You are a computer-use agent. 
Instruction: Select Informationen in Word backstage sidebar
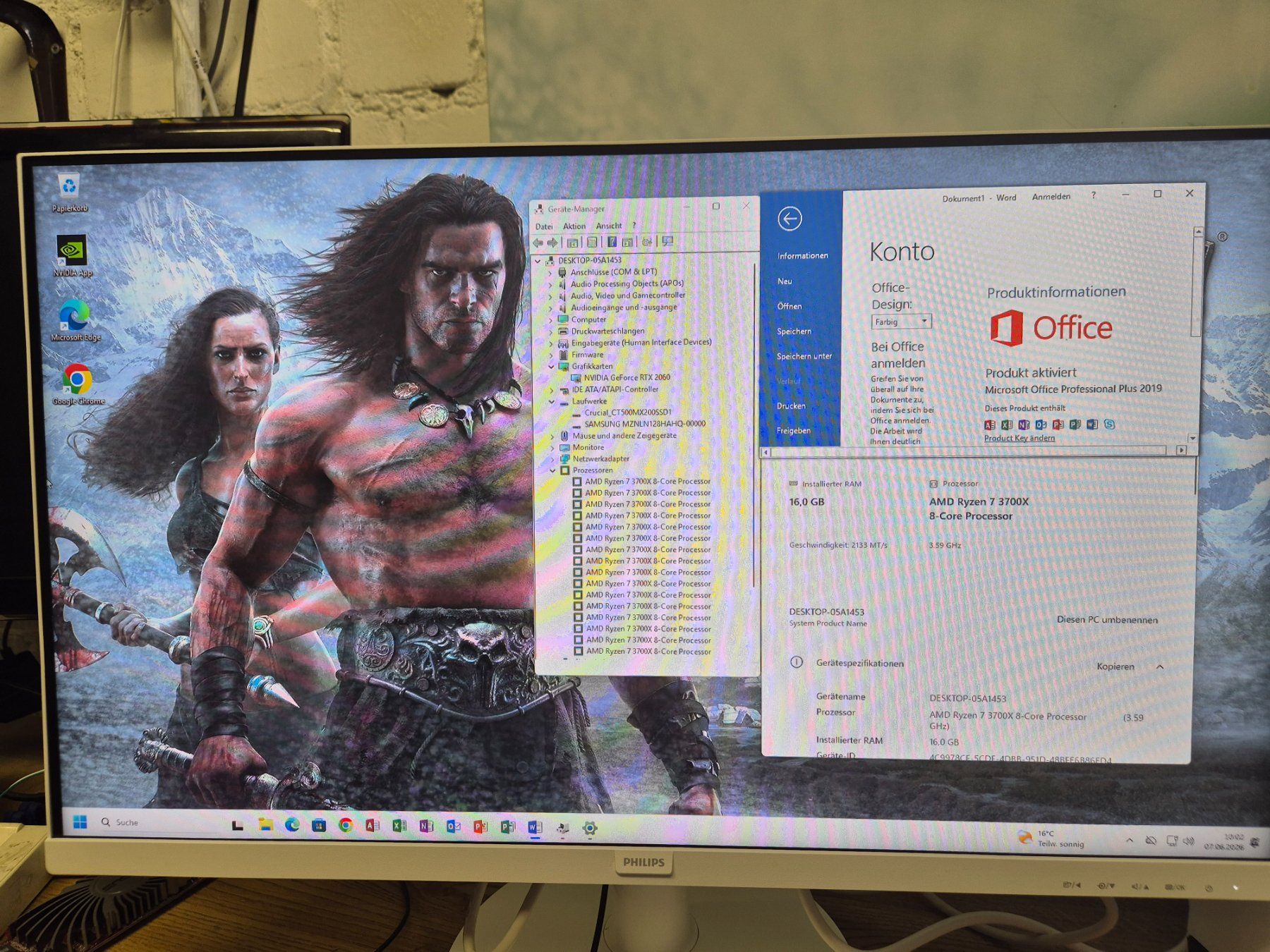(802, 255)
